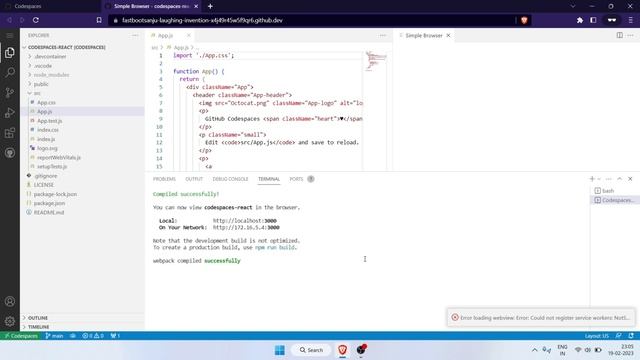Click the main branch status item

click(54, 336)
